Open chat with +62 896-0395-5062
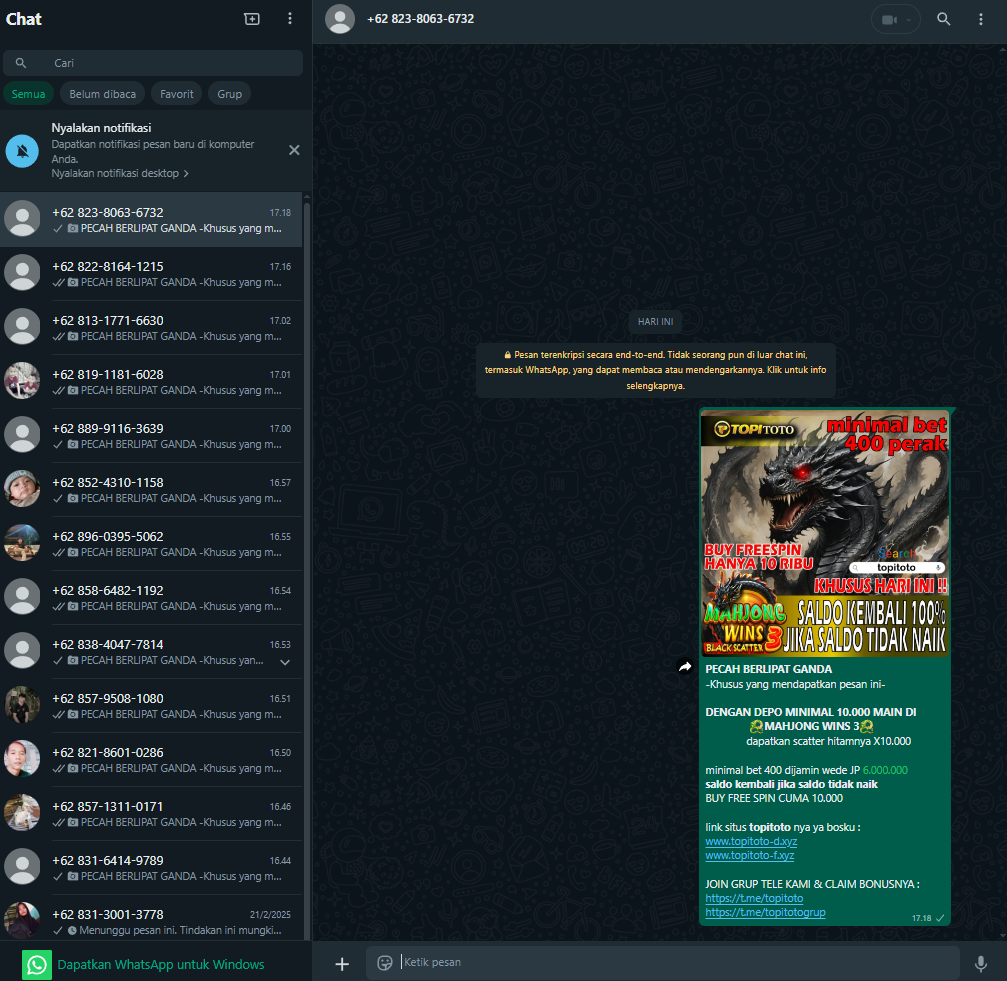1007x981 pixels. 152,543
